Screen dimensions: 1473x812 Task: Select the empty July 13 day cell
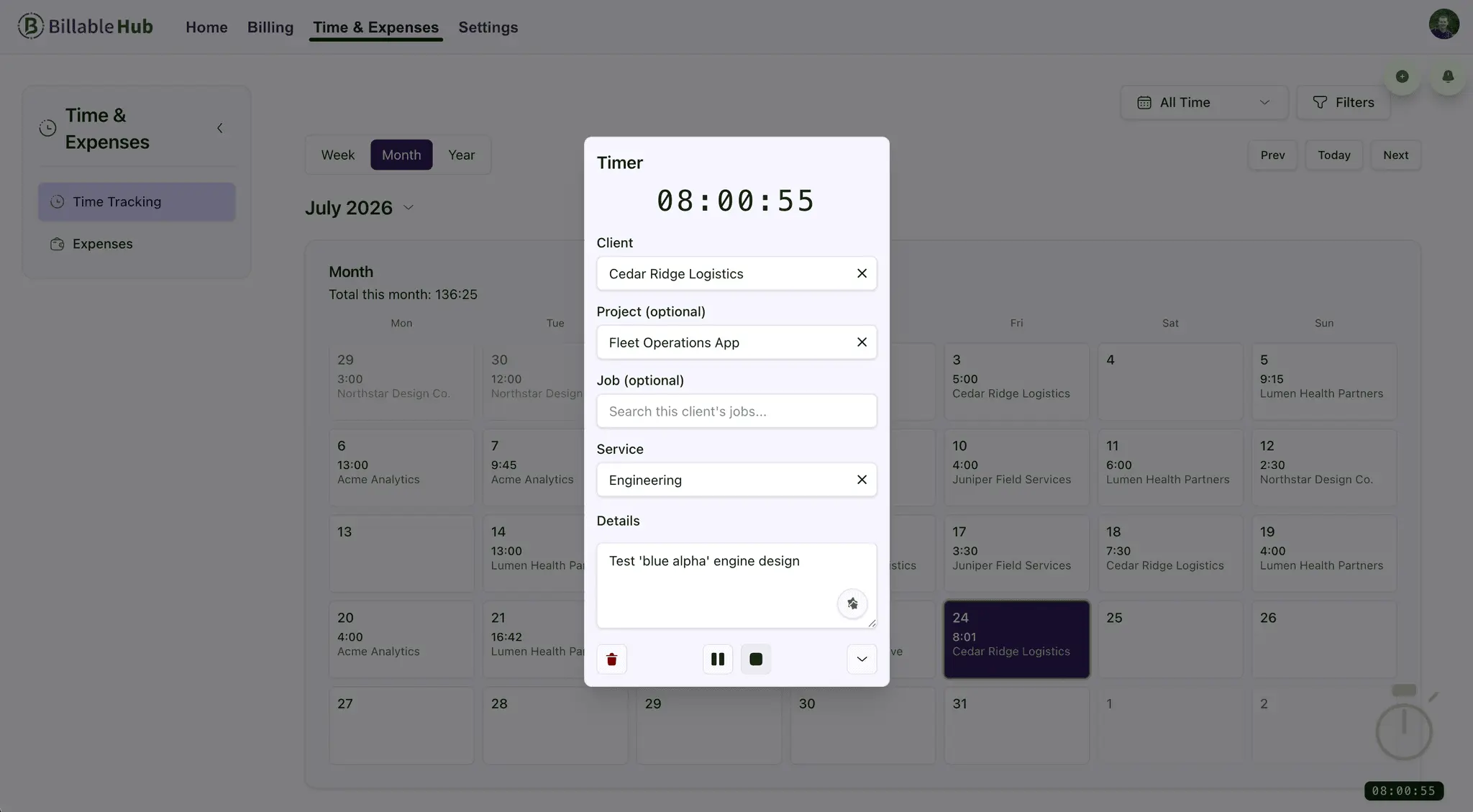coord(401,554)
